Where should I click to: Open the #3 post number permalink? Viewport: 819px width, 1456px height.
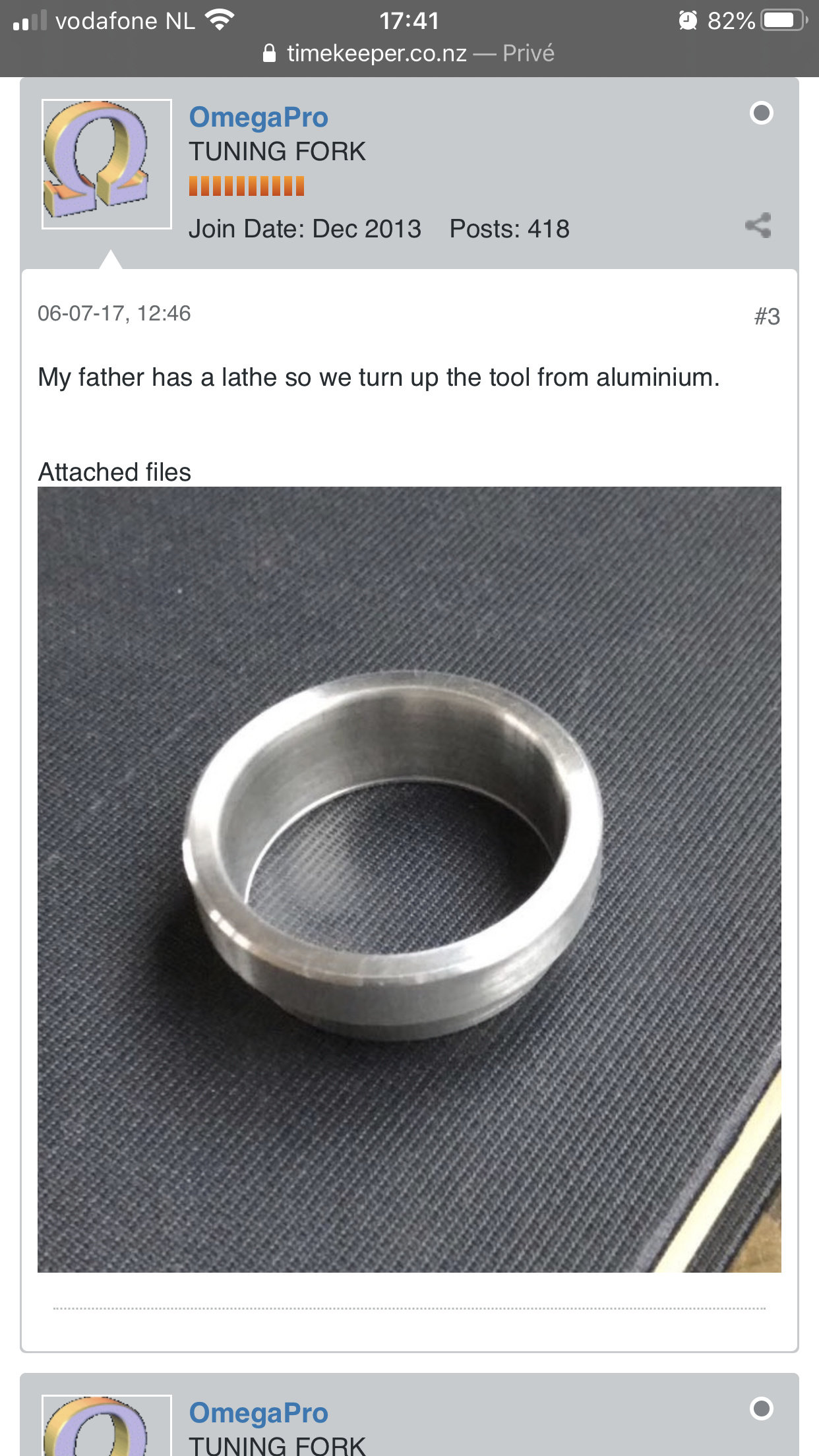(x=768, y=317)
